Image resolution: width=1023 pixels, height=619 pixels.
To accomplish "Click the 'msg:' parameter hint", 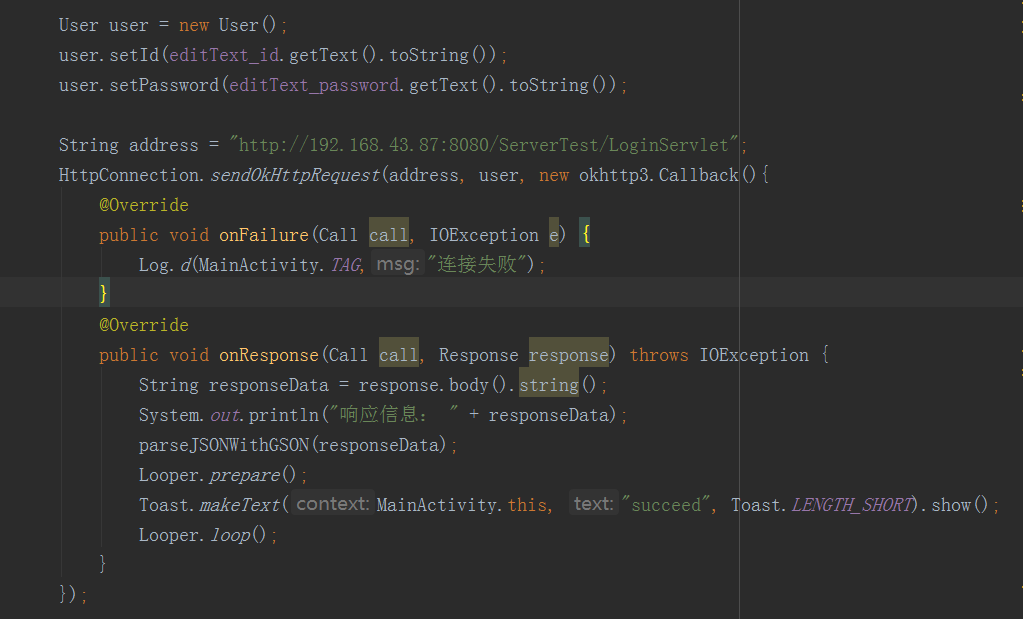I will 397,264.
